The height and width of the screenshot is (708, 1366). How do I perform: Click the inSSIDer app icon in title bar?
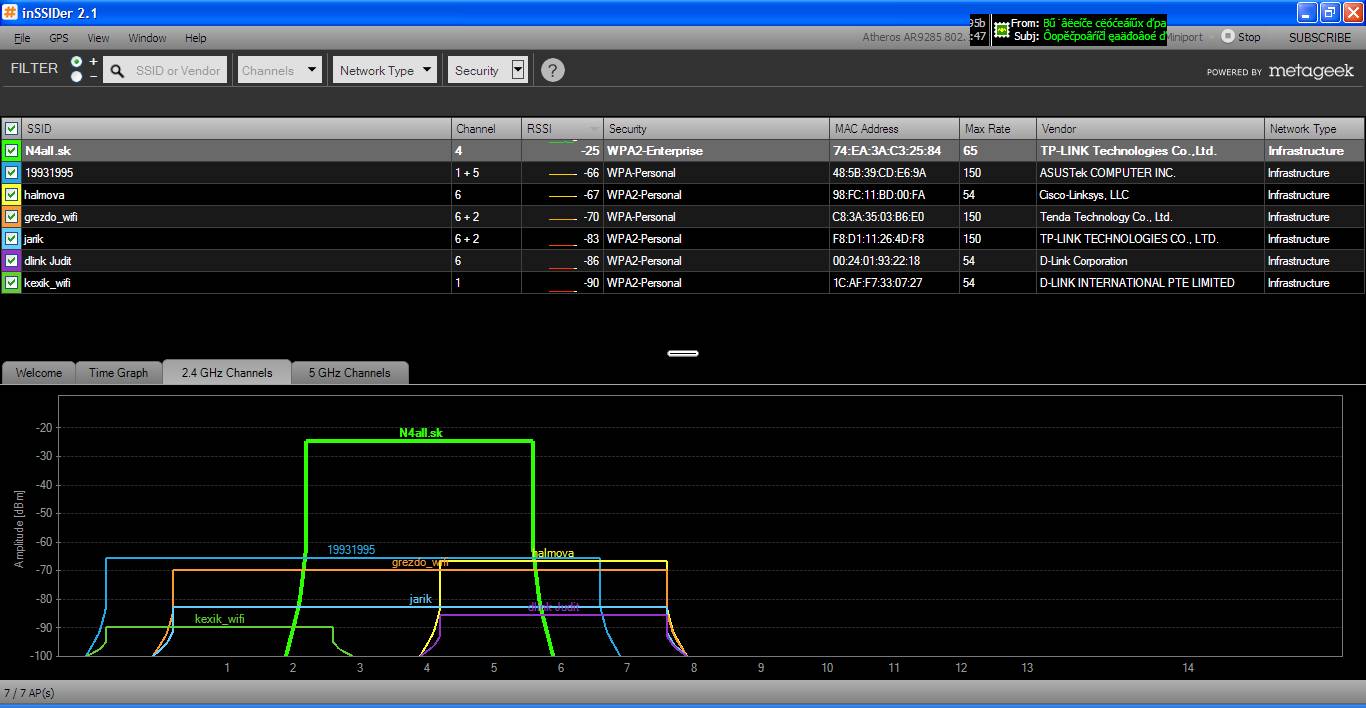tap(11, 12)
